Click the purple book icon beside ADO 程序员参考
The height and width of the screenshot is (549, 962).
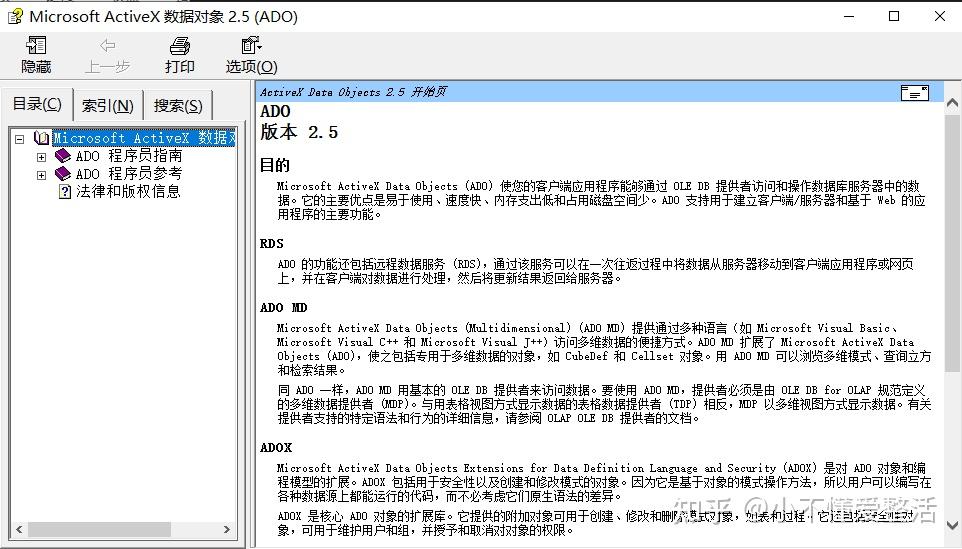(63, 174)
